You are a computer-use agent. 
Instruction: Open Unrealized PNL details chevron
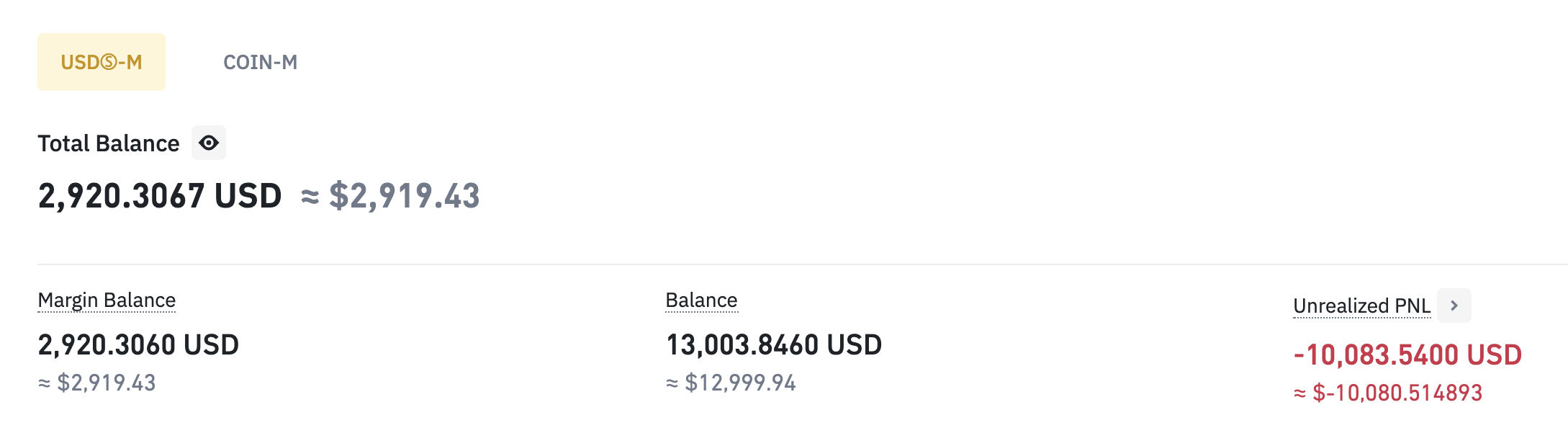pos(1454,306)
